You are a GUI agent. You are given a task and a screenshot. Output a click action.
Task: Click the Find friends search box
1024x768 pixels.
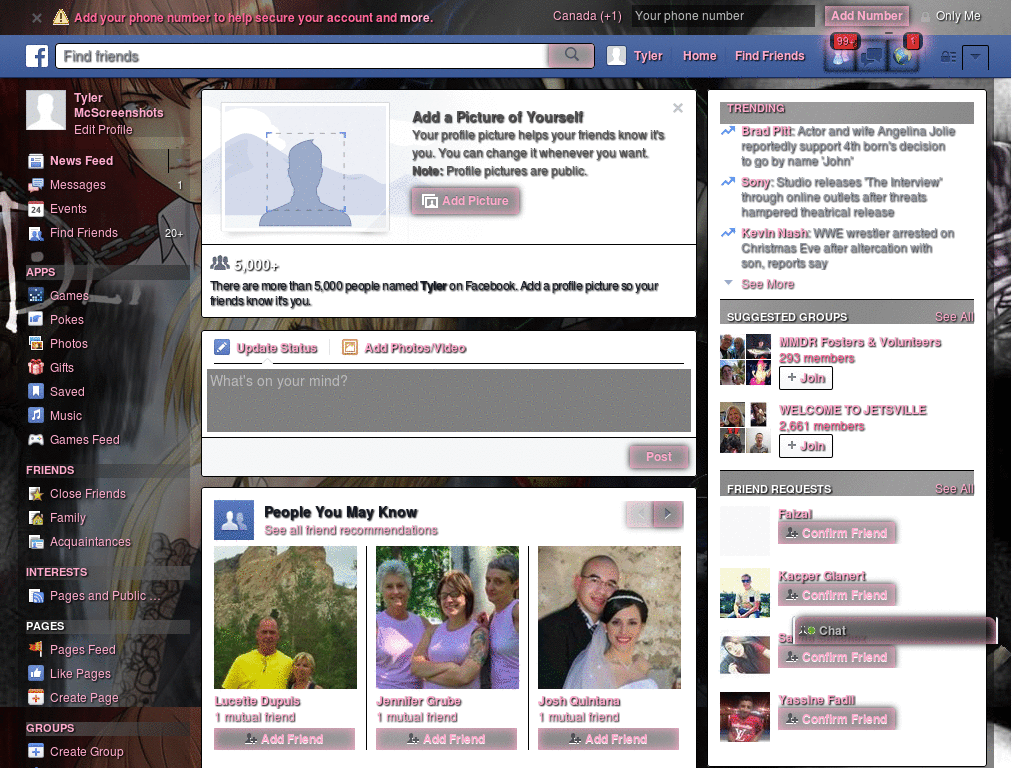tap(302, 56)
